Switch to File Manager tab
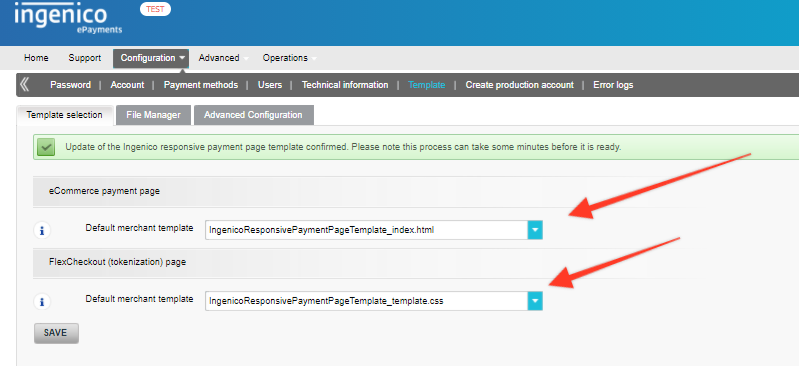The image size is (799, 366). (x=153, y=115)
